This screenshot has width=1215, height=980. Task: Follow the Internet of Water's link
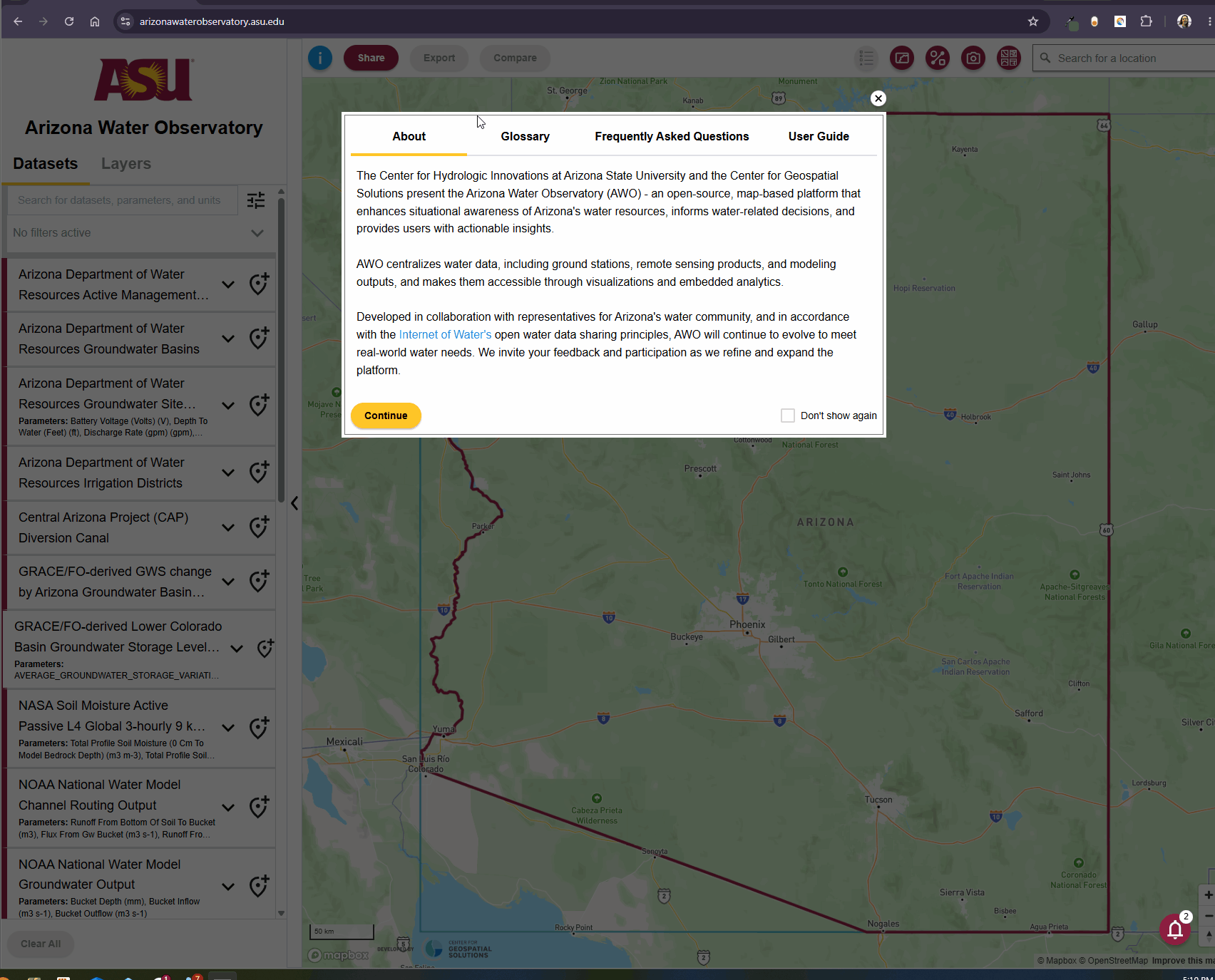click(x=445, y=335)
